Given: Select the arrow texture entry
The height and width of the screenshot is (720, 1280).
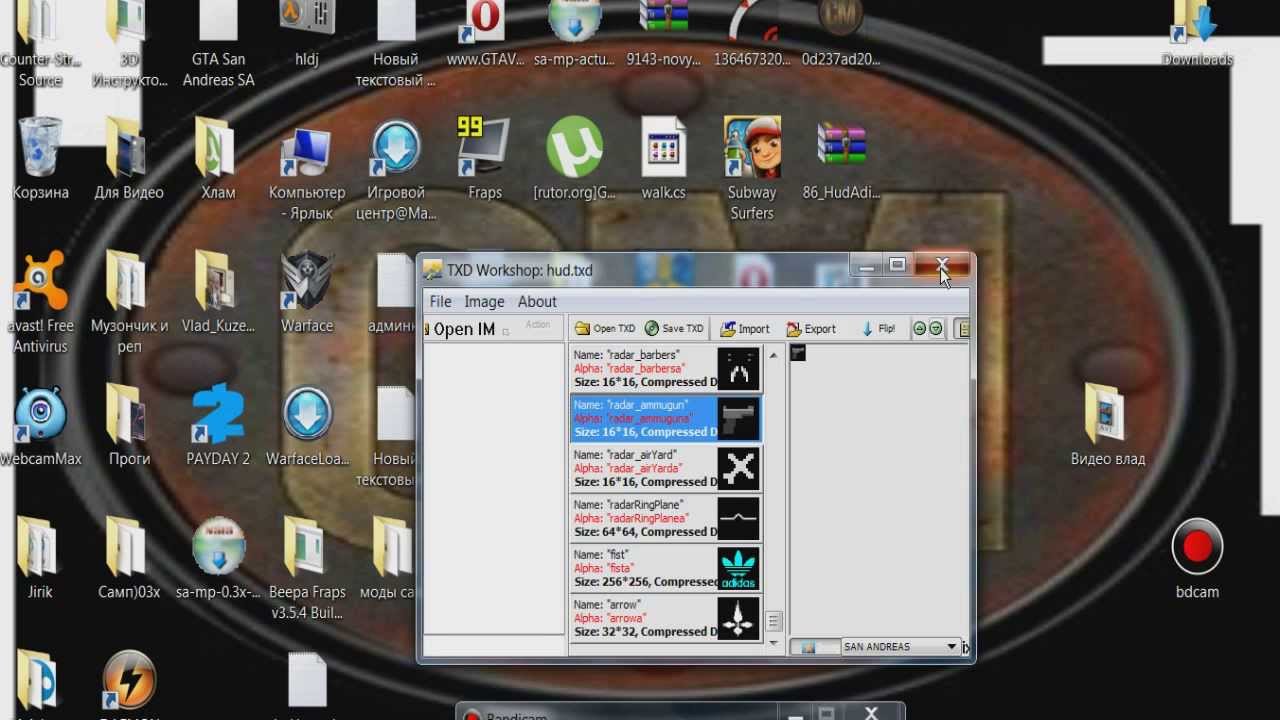Looking at the screenshot, I should tap(666, 618).
